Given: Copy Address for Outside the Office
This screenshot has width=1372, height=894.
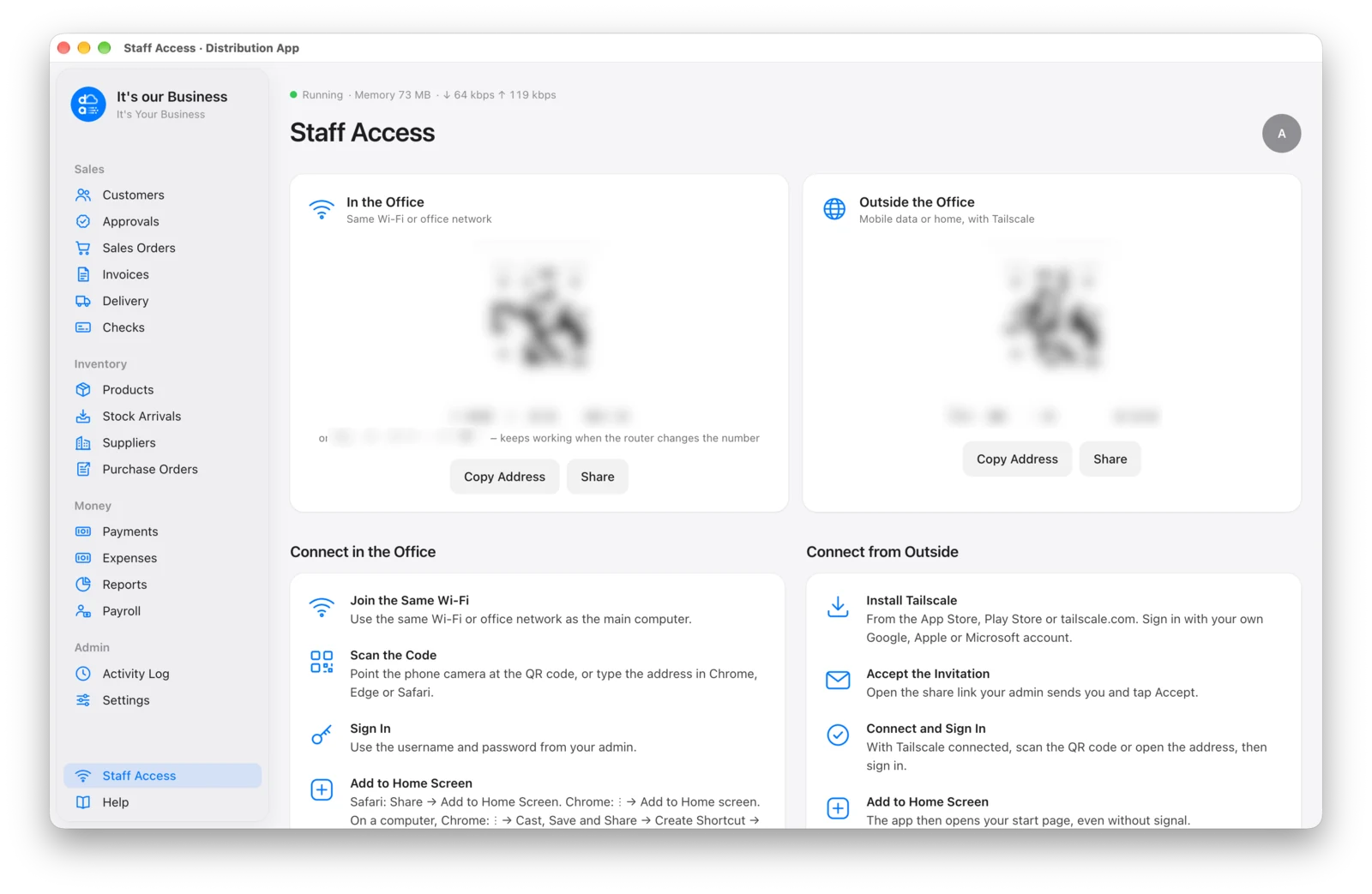Looking at the screenshot, I should point(1017,459).
